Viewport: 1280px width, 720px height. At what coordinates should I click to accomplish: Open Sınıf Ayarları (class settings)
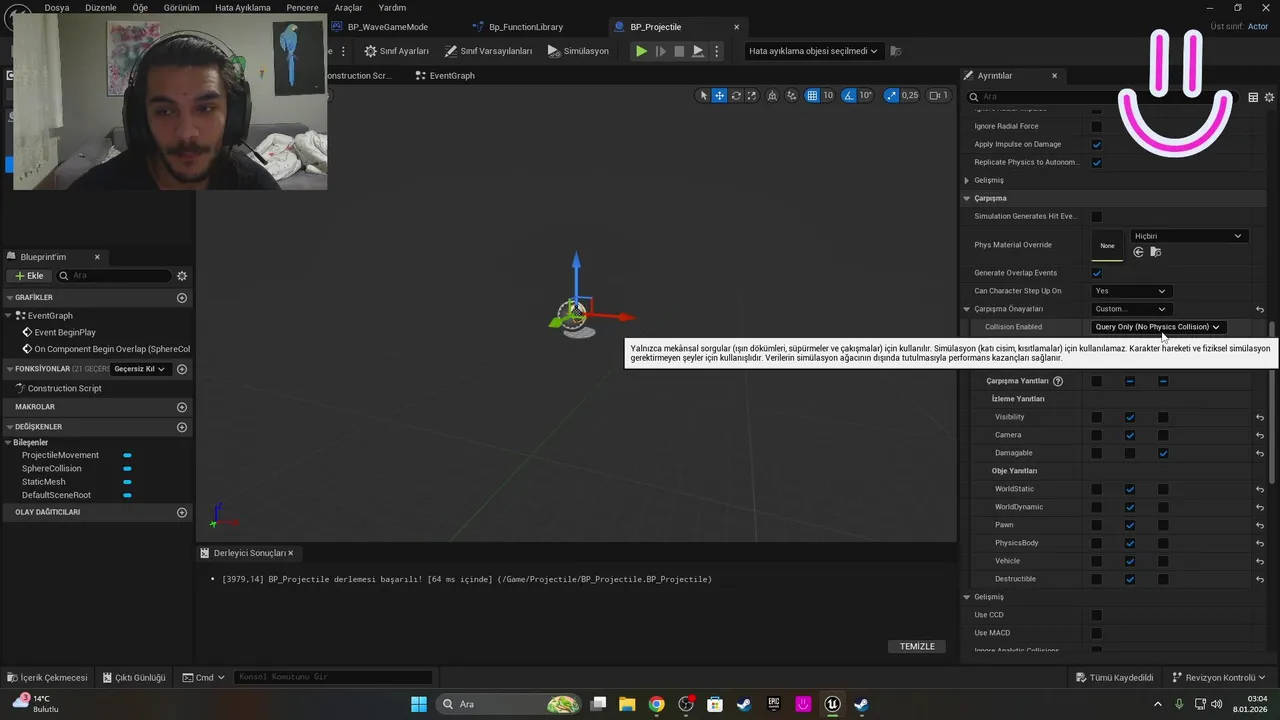(397, 51)
